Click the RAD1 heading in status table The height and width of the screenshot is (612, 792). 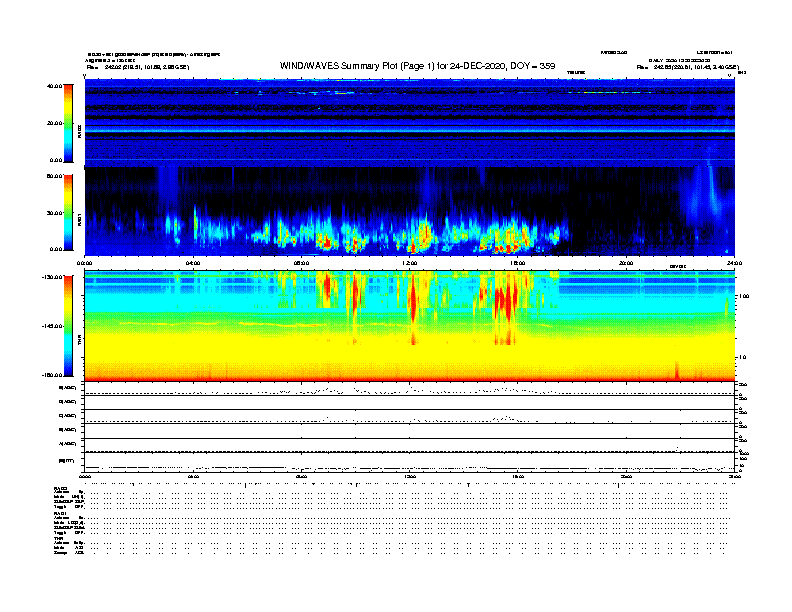[x=60, y=513]
